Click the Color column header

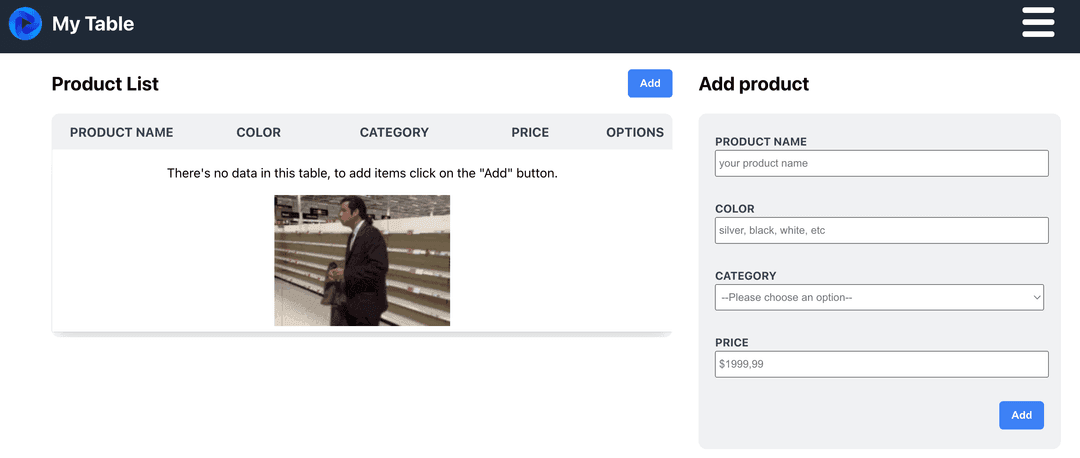tap(258, 132)
